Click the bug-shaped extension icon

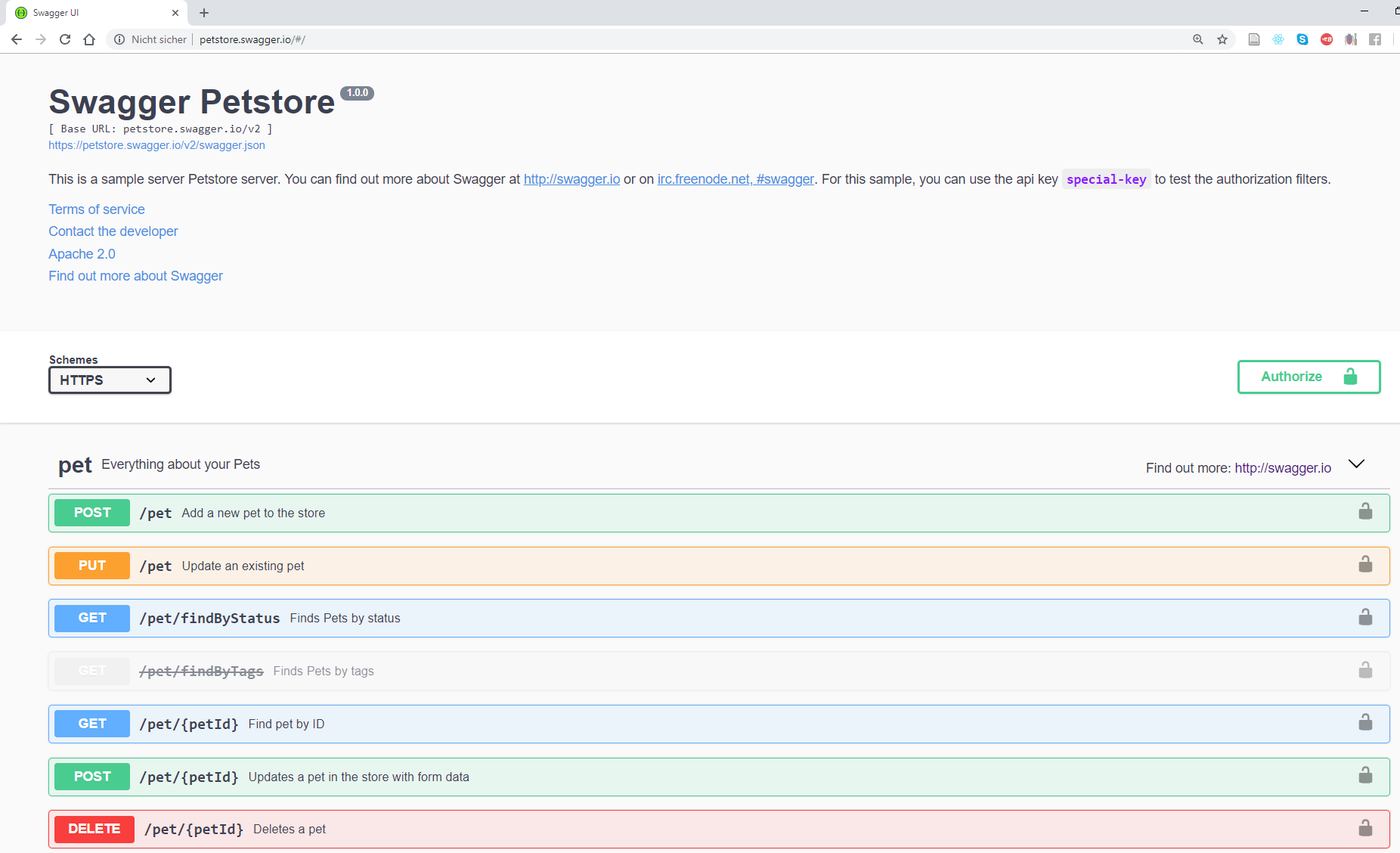pos(1351,39)
